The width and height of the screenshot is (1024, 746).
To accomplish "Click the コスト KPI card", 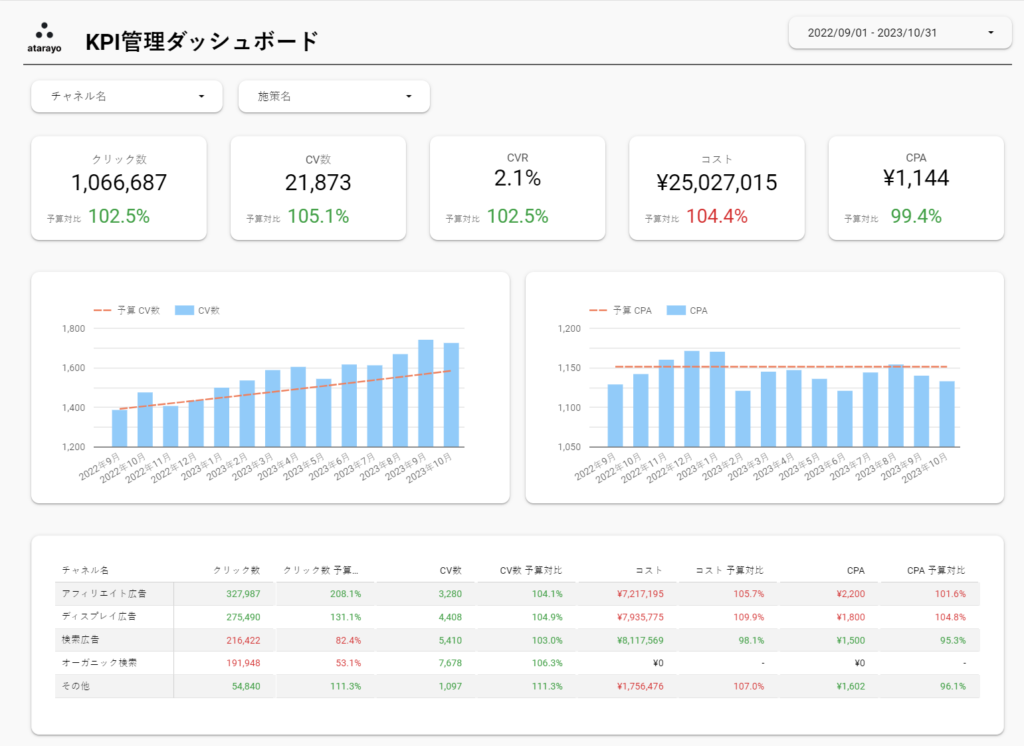I will [716, 187].
